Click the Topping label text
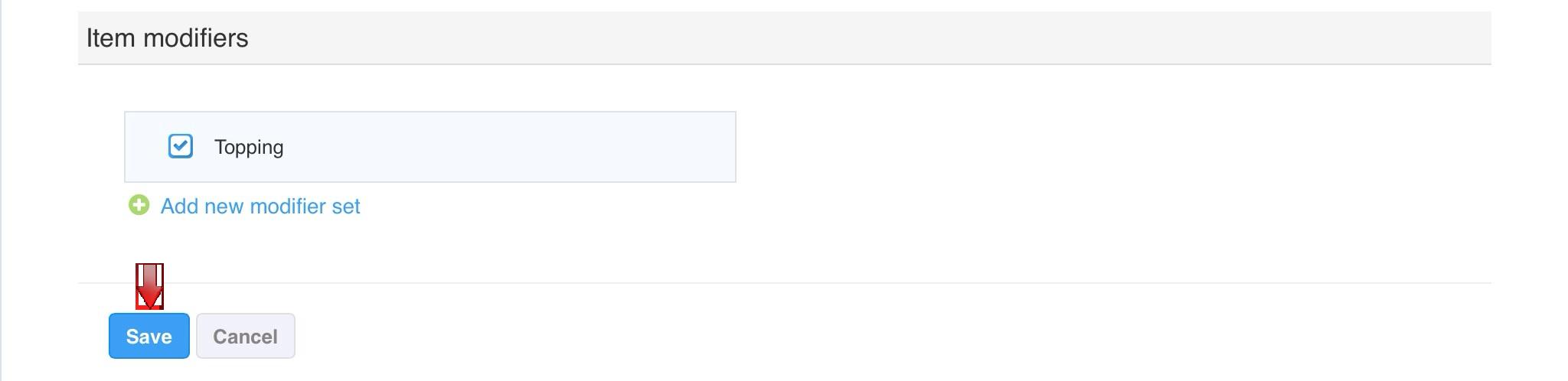The height and width of the screenshot is (381, 1568). pyautogui.click(x=249, y=147)
